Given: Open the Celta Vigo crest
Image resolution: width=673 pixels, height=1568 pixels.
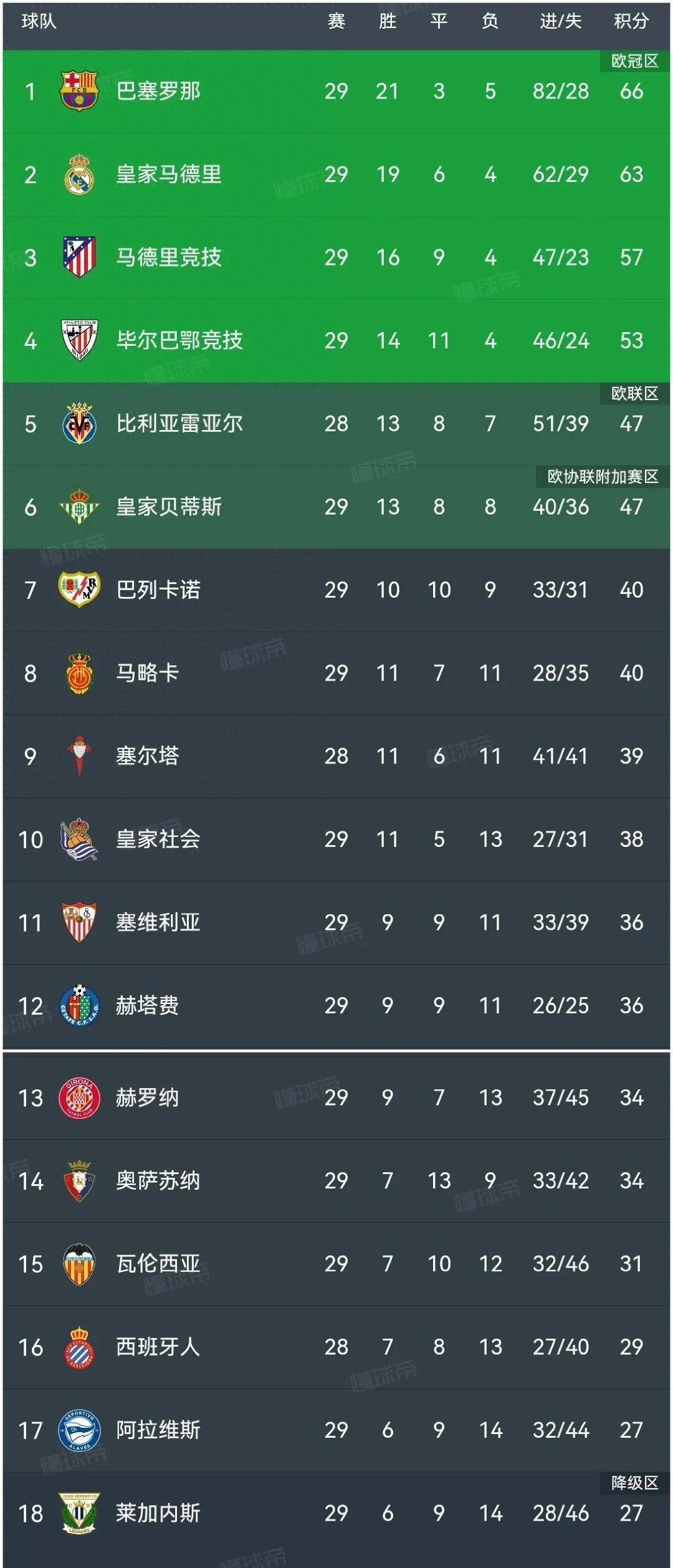Looking at the screenshot, I should [x=79, y=756].
